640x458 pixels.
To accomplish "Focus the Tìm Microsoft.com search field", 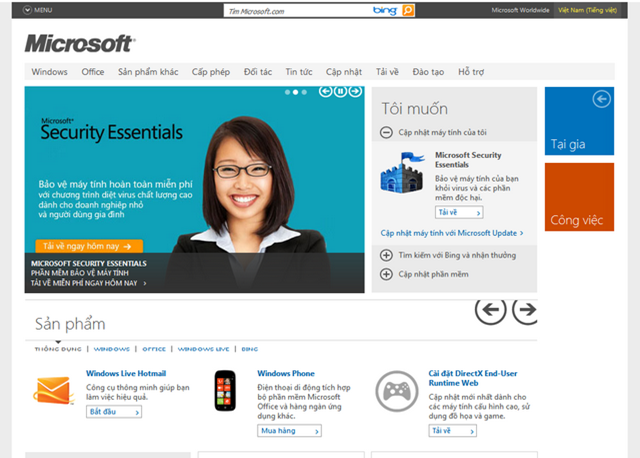I will [298, 11].
